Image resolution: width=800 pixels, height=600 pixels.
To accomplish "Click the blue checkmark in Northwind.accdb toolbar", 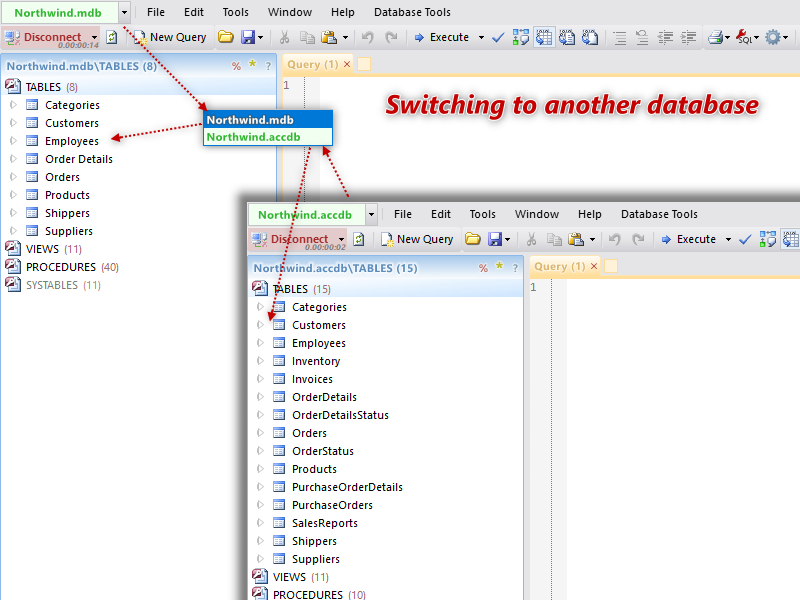I will point(745,239).
